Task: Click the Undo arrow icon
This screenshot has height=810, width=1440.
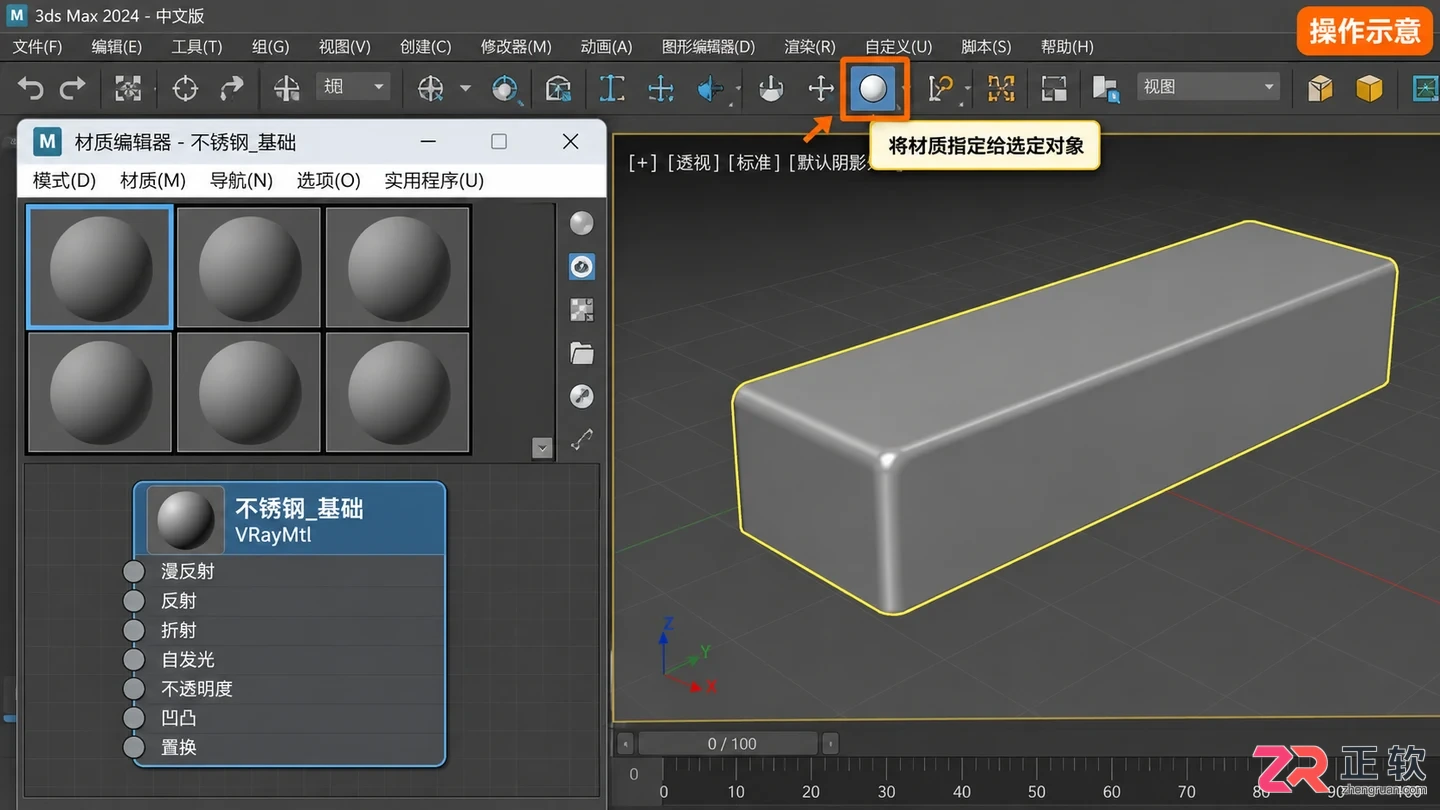Action: (30, 89)
